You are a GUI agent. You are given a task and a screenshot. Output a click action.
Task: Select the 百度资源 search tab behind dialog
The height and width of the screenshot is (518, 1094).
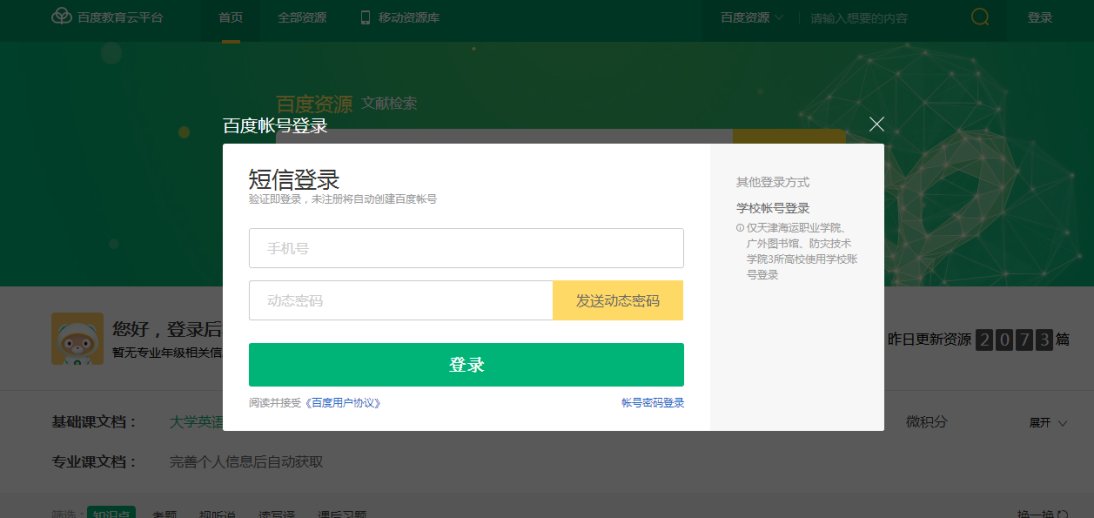314,105
